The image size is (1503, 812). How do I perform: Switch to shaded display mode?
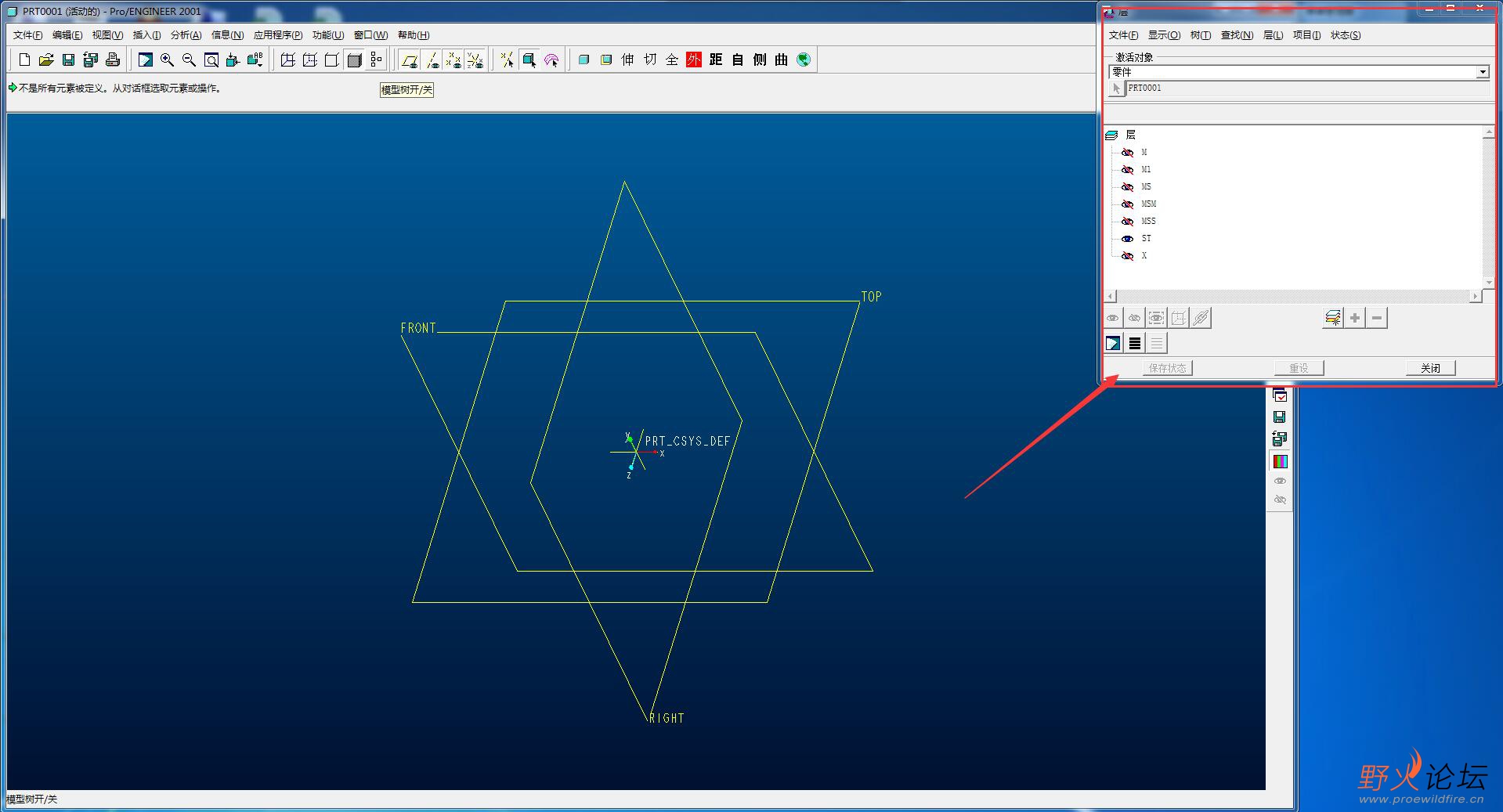(354, 60)
